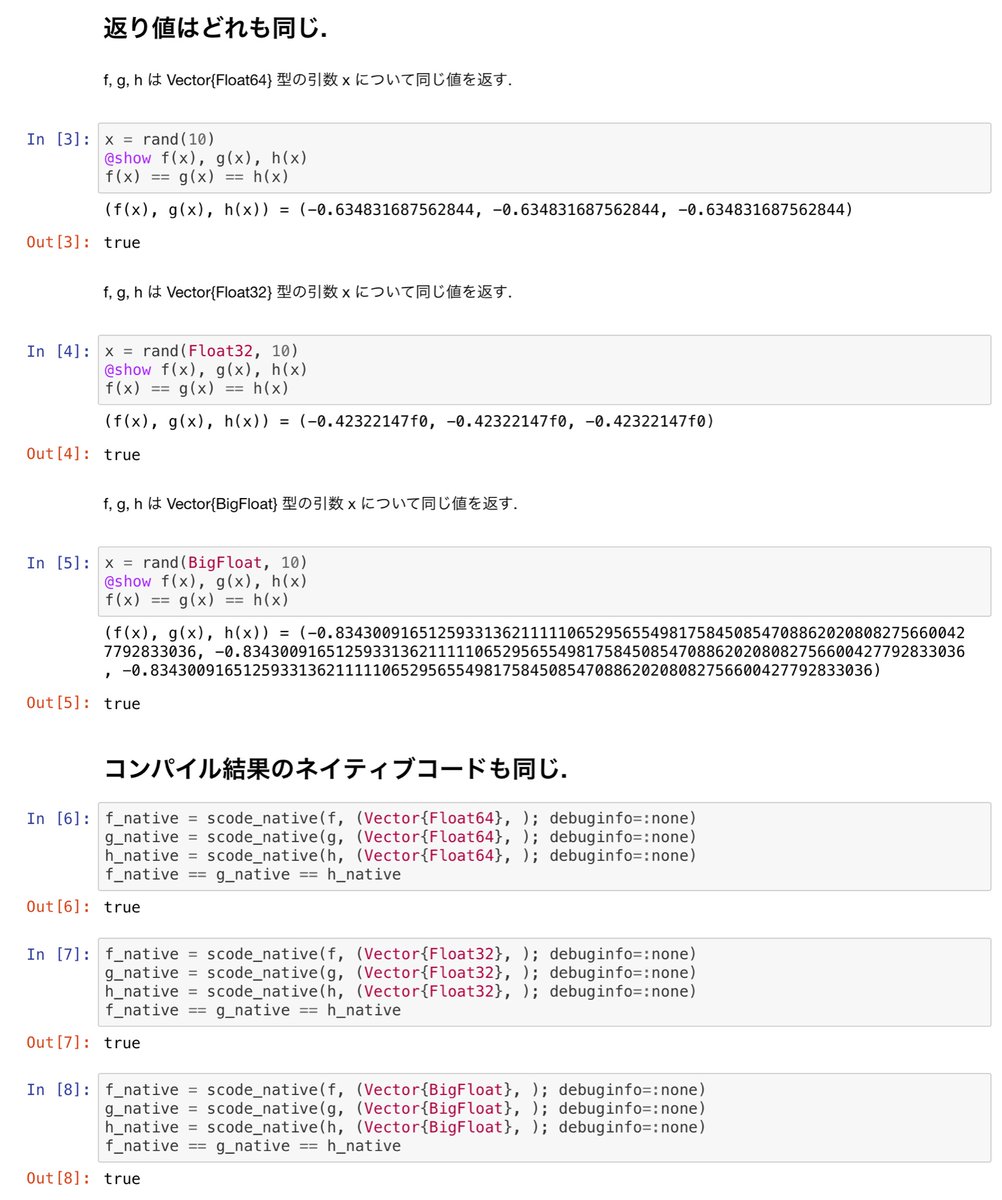Click the Out[7] prompt label
This screenshot has height=1200, width=1002.
point(58,1043)
